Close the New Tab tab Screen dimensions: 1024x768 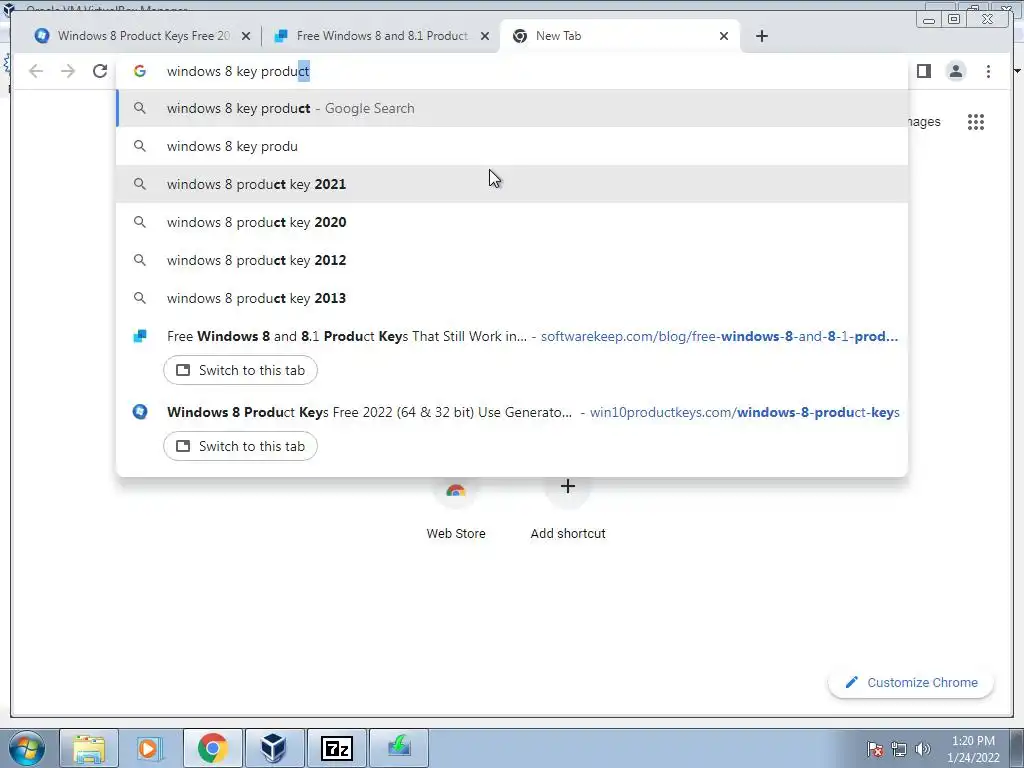(x=724, y=36)
